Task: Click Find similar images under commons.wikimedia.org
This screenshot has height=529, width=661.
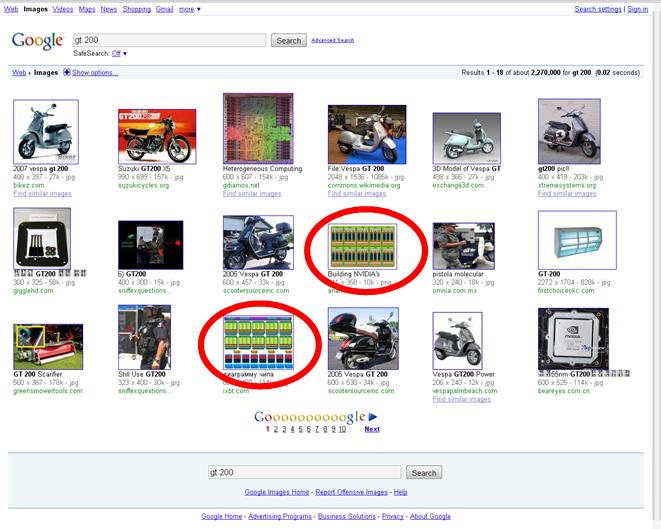Action: click(x=357, y=193)
